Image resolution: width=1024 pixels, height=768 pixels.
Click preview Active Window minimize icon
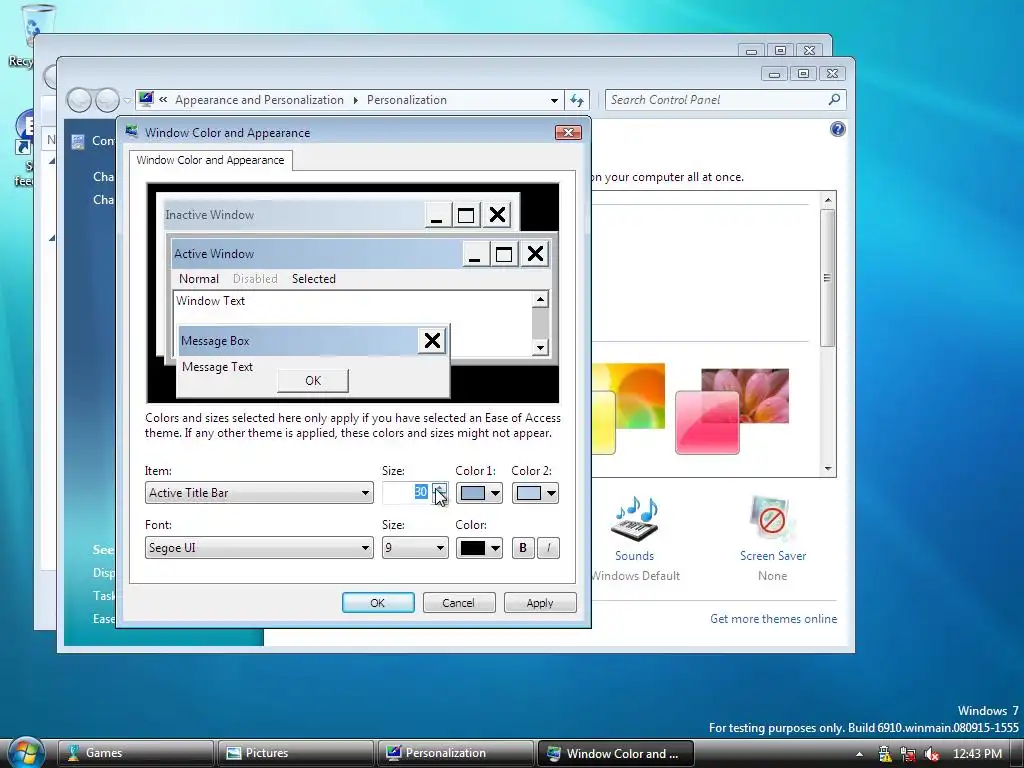click(x=475, y=254)
